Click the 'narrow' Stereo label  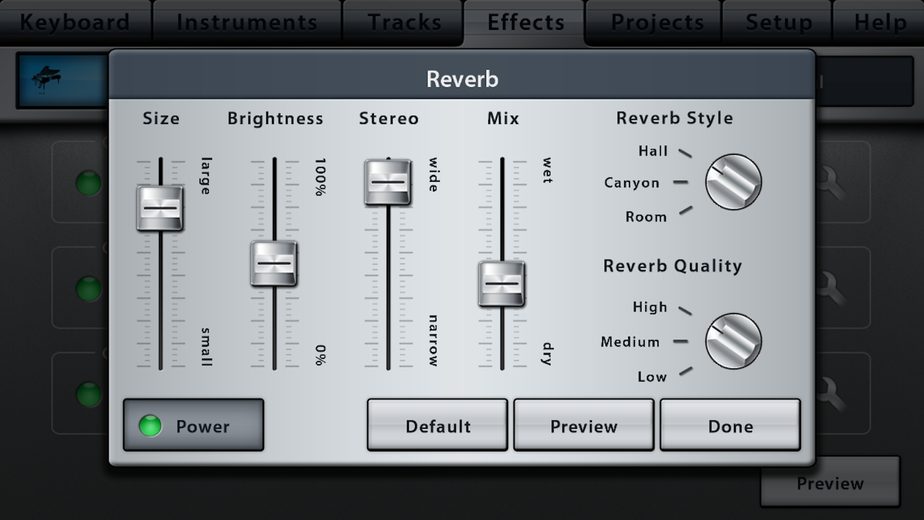(x=433, y=341)
